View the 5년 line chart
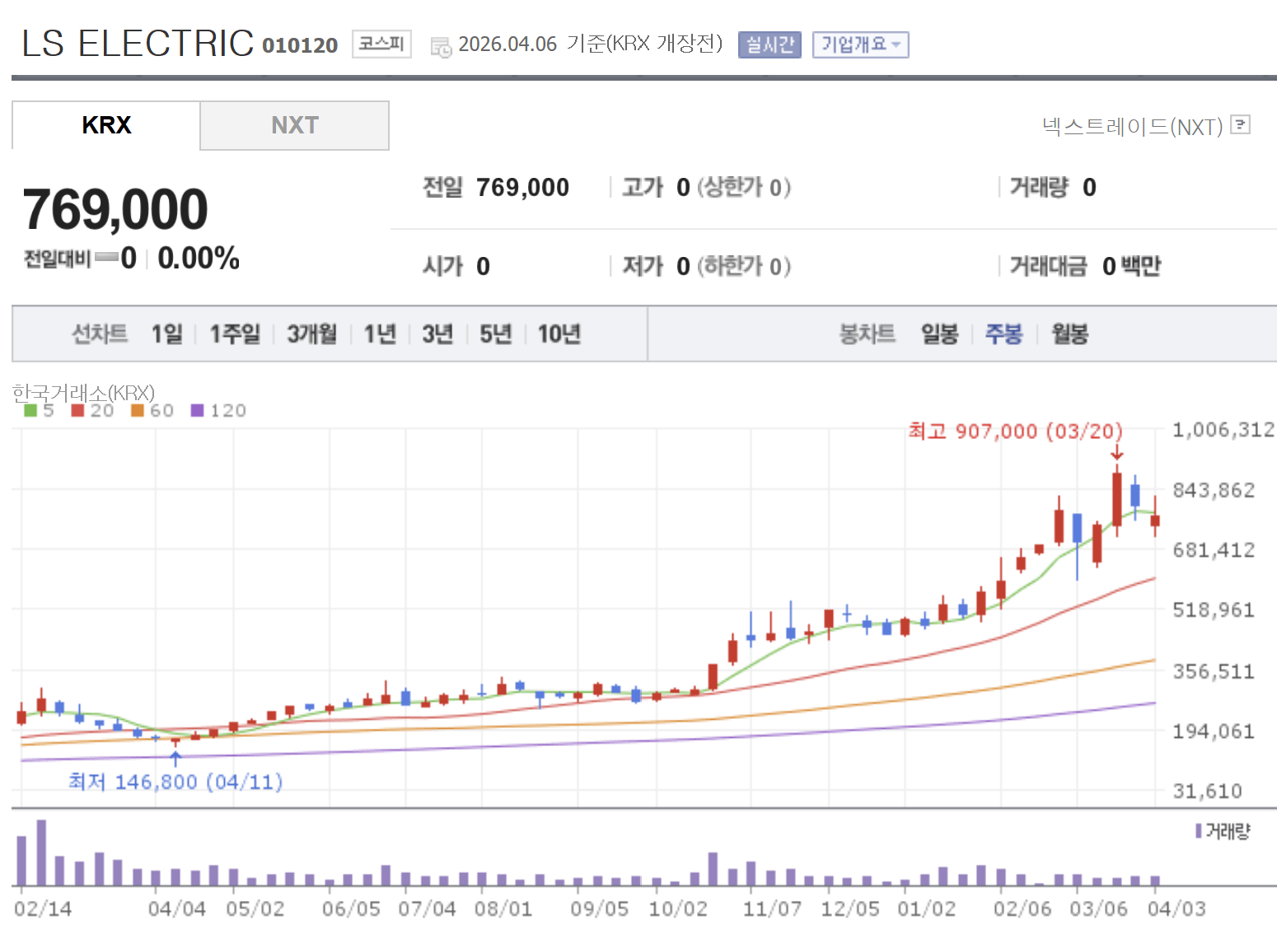The image size is (1277, 952). click(x=496, y=334)
